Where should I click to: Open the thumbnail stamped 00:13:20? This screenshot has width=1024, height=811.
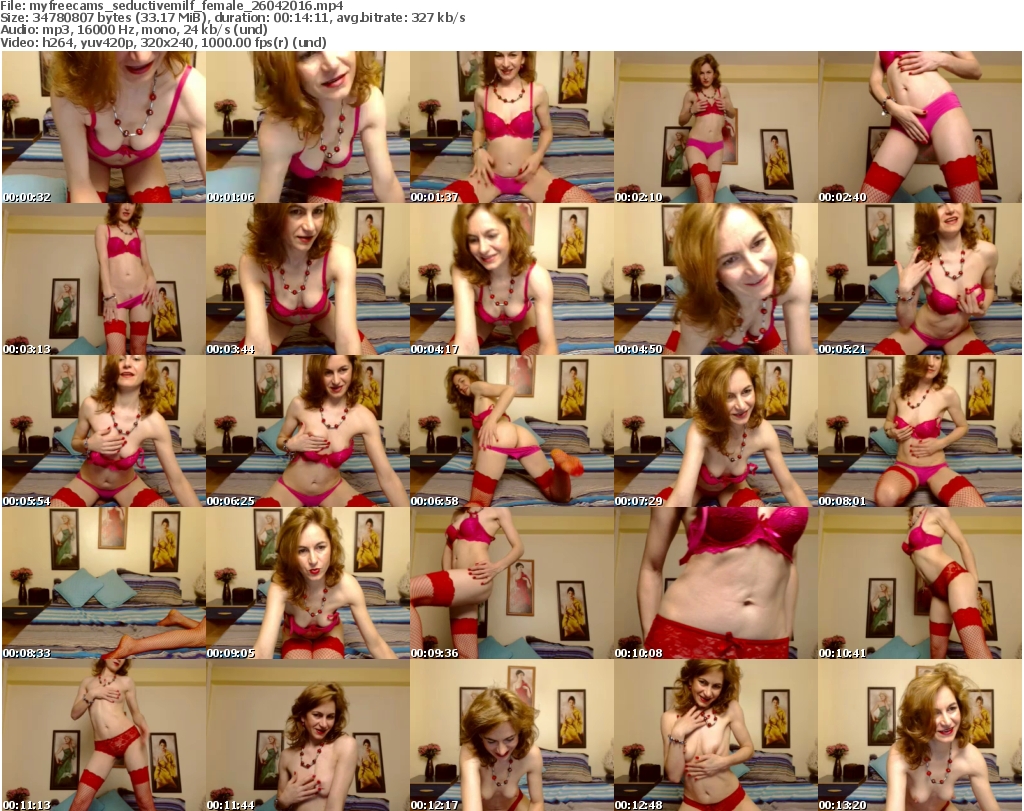click(x=920, y=735)
